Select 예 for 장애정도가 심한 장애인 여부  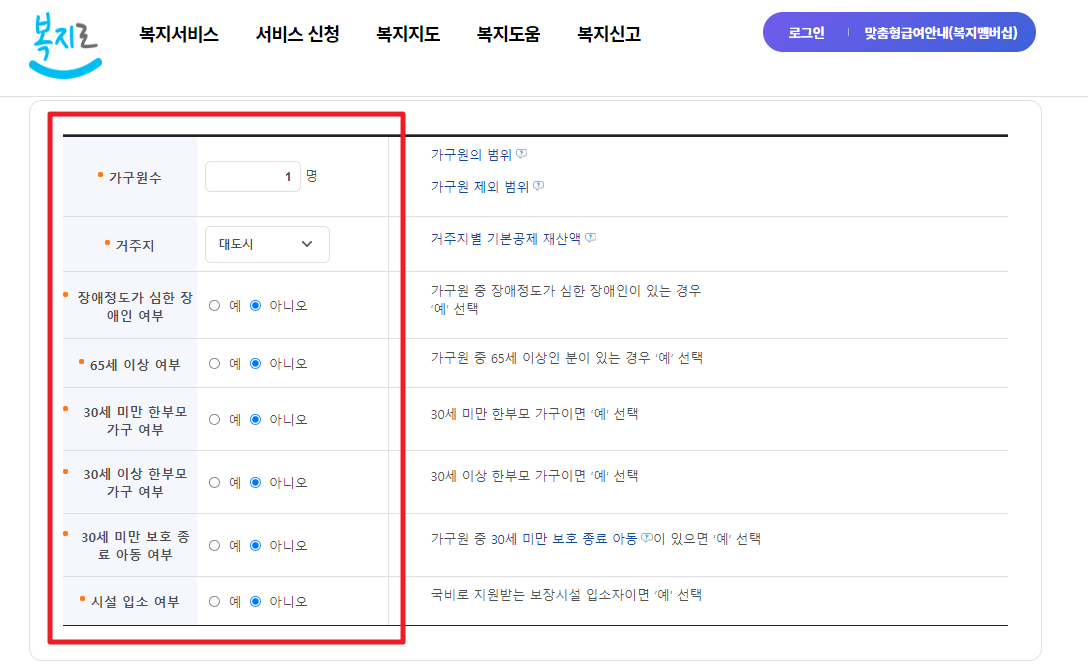coord(214,305)
